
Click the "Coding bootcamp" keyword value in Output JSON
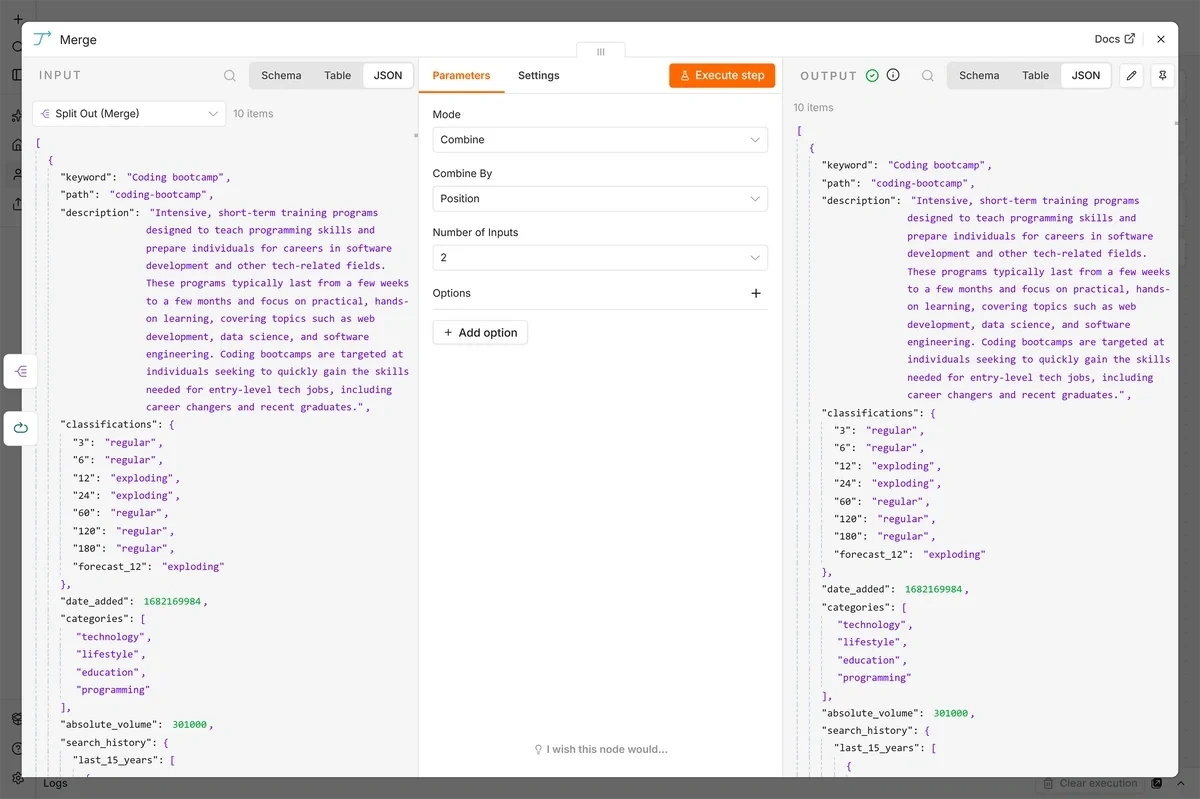click(x=937, y=165)
